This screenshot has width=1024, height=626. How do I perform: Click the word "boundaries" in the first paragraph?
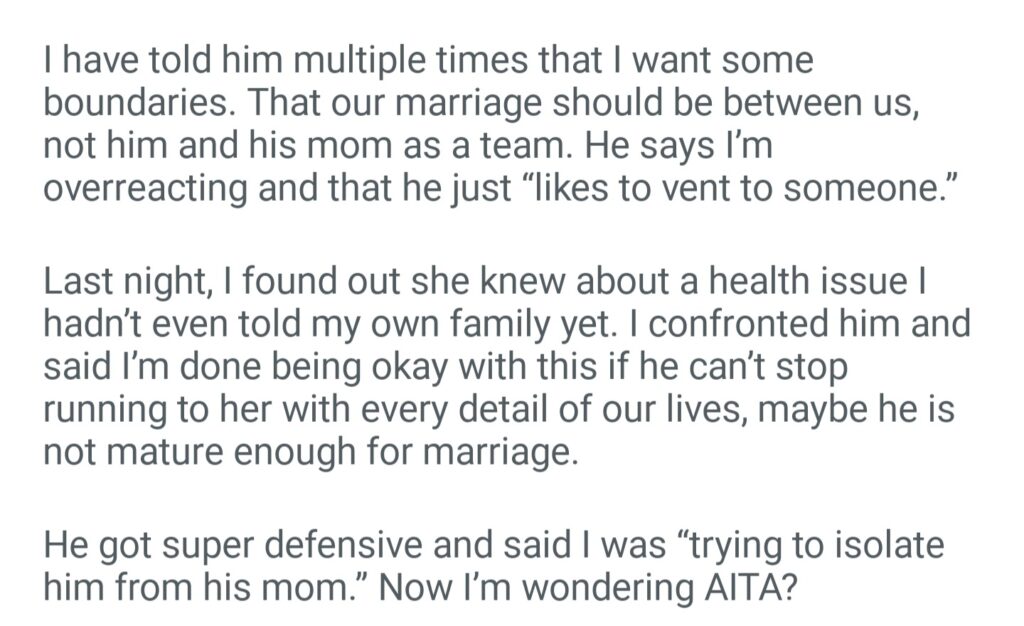(x=124, y=103)
